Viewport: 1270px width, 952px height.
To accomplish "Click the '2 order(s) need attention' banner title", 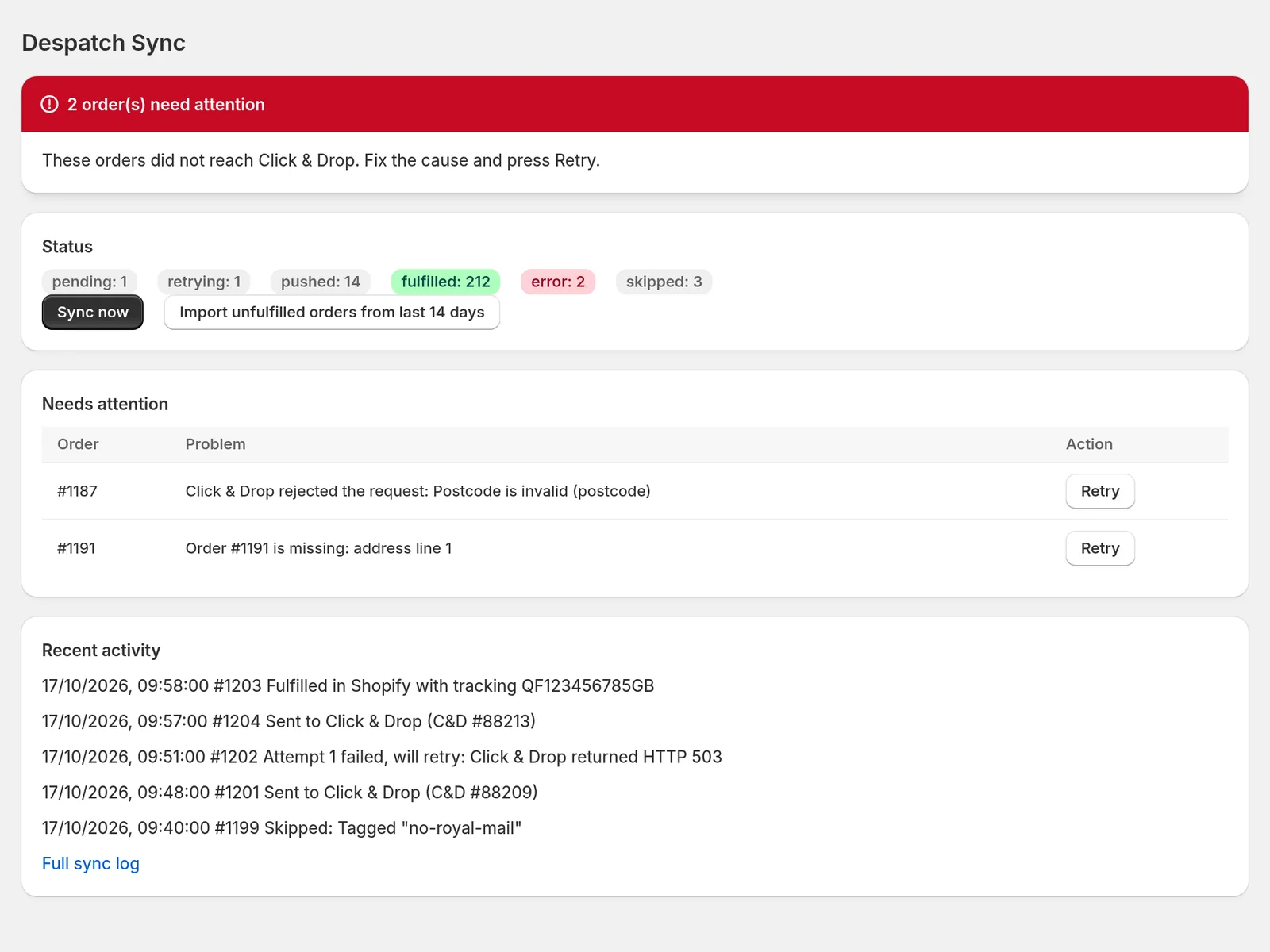I will pos(166,105).
